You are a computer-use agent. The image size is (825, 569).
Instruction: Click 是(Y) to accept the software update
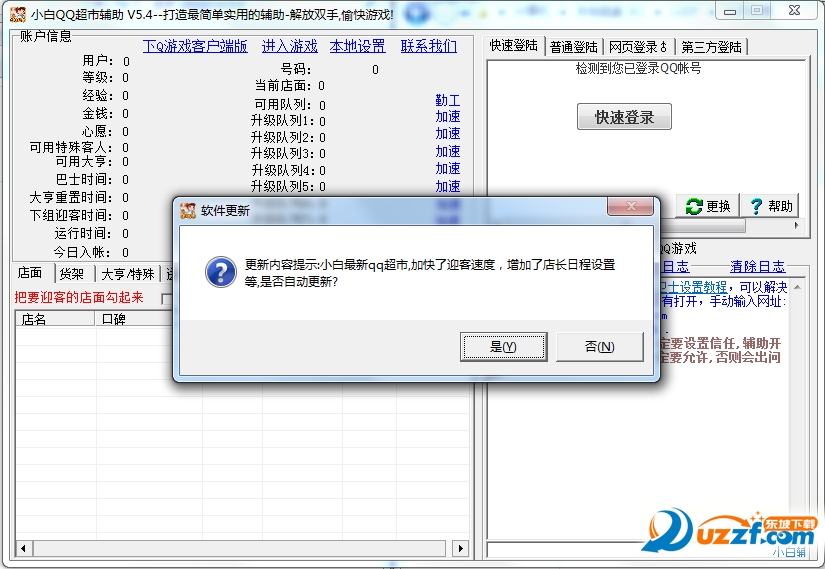point(504,347)
